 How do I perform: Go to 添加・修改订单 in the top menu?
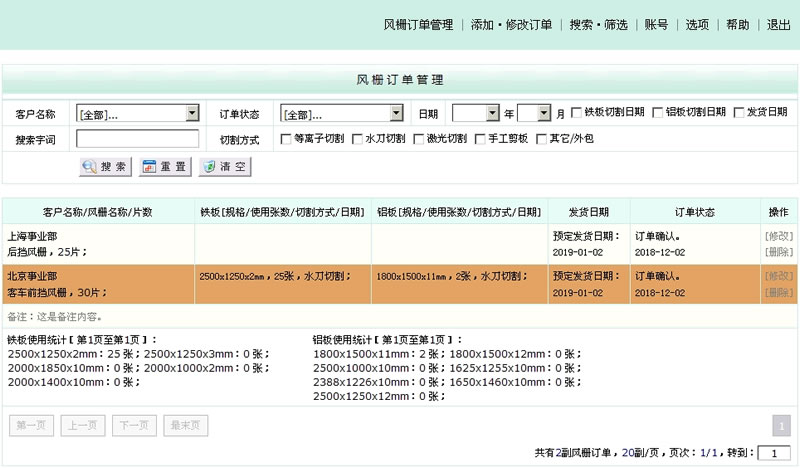click(511, 24)
